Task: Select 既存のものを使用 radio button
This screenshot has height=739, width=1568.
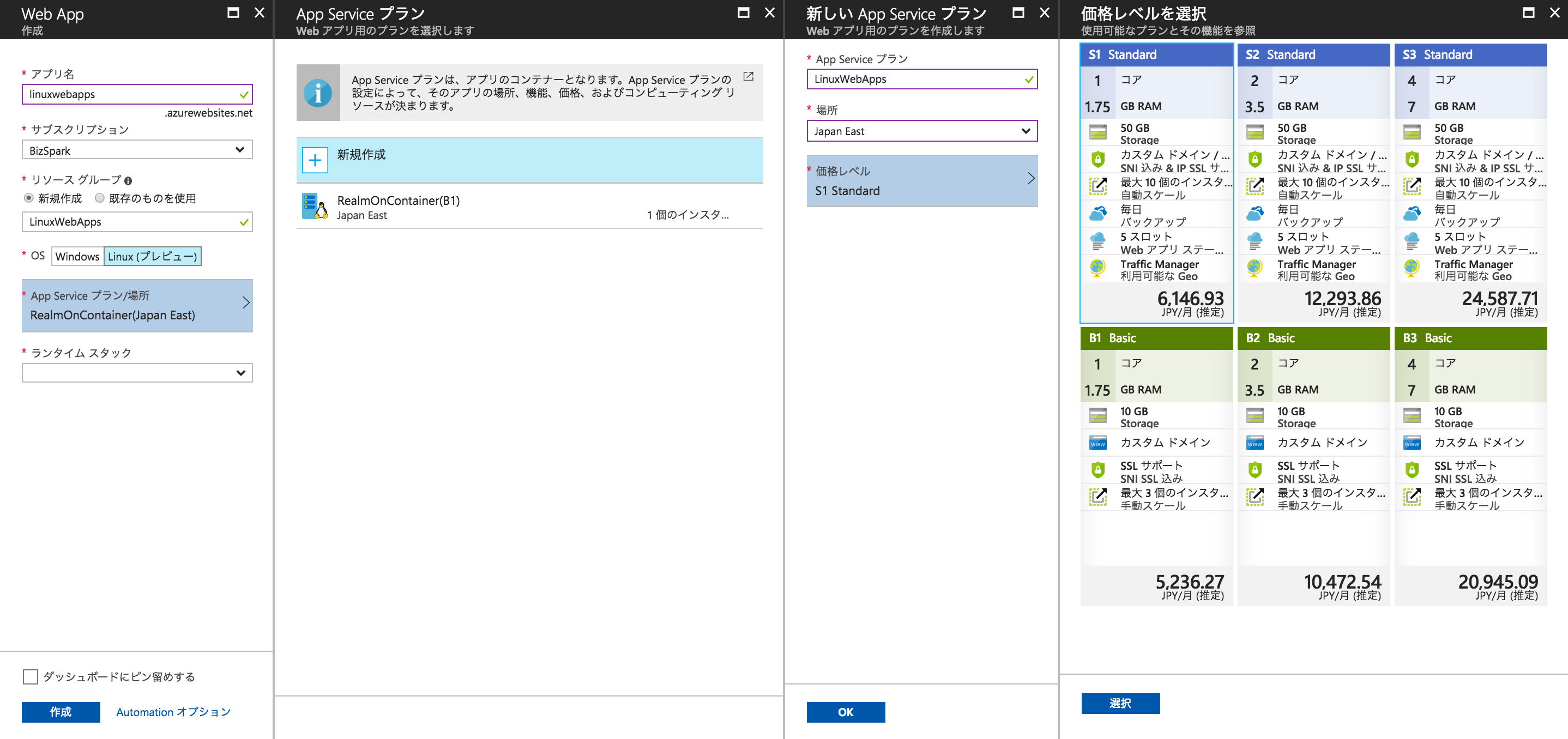Action: 100,198
